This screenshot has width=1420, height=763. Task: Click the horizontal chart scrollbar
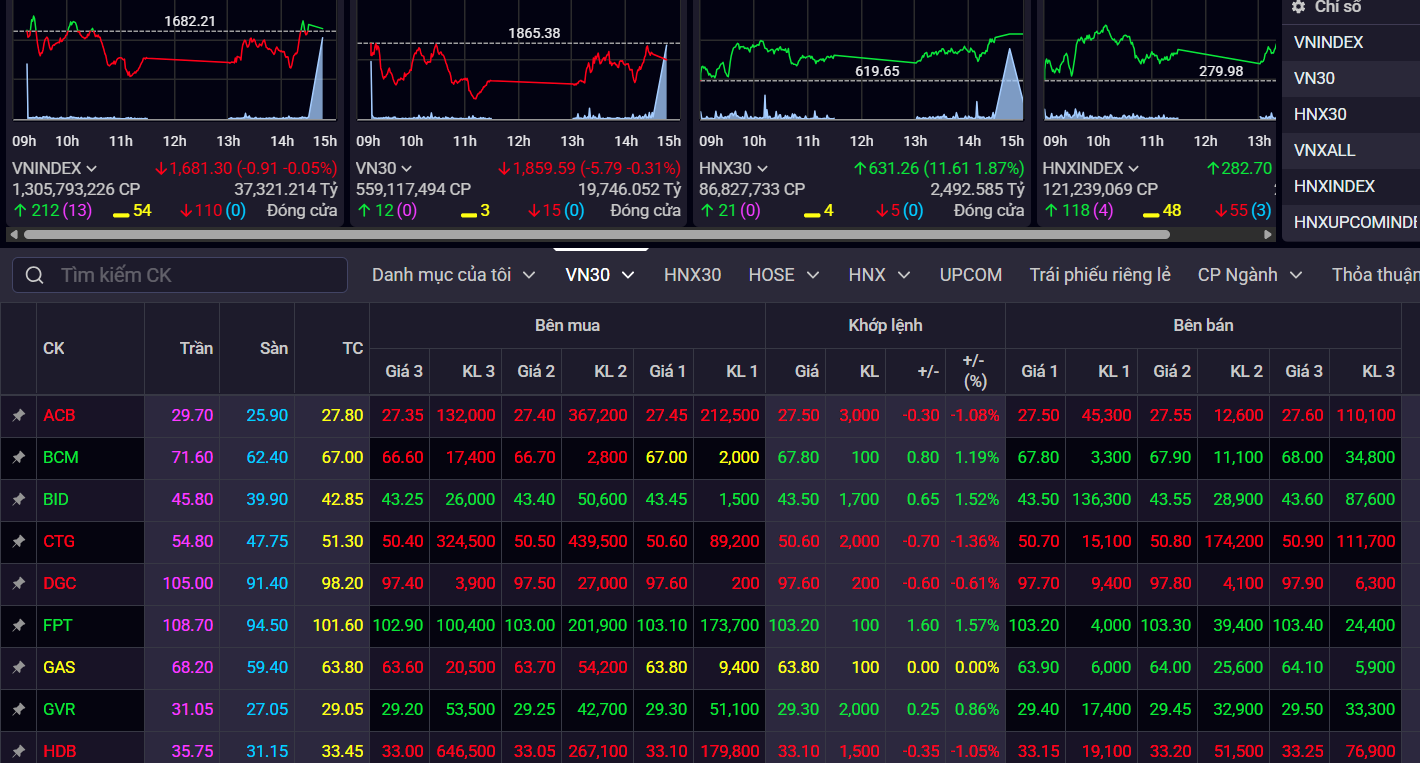tap(596, 235)
